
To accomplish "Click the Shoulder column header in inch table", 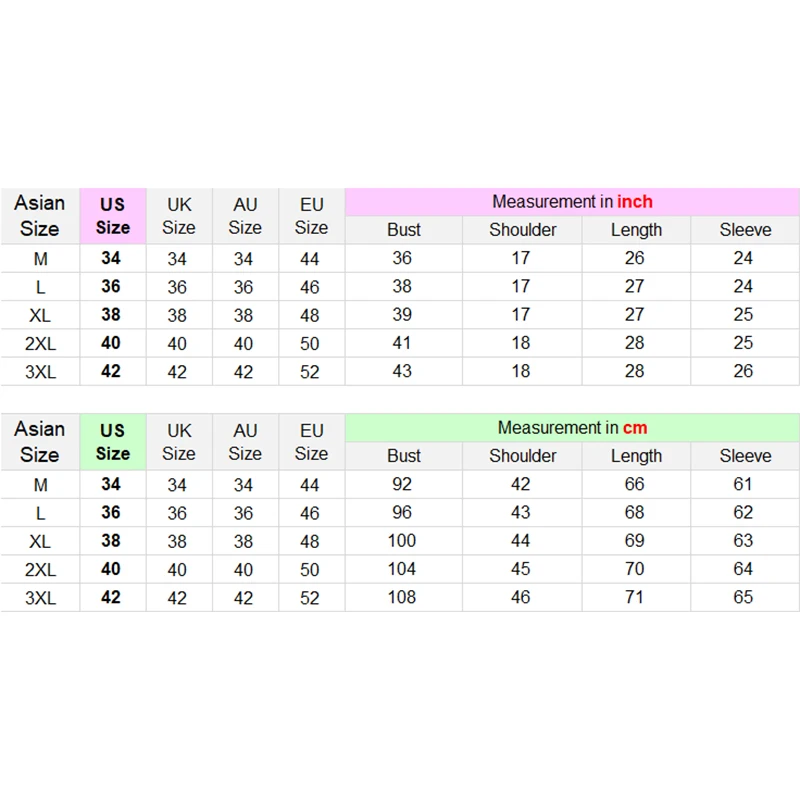I will [522, 230].
